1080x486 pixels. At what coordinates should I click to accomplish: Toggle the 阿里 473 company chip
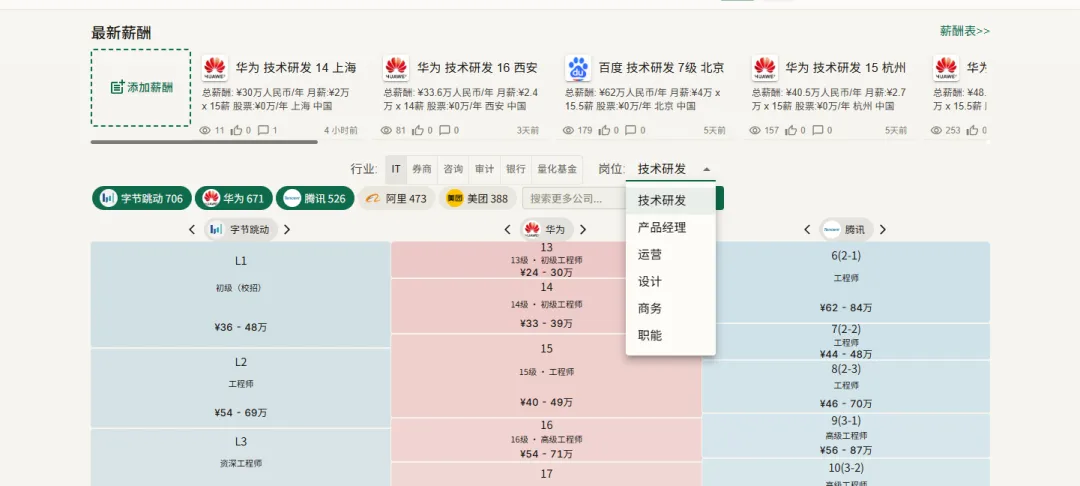coord(396,198)
